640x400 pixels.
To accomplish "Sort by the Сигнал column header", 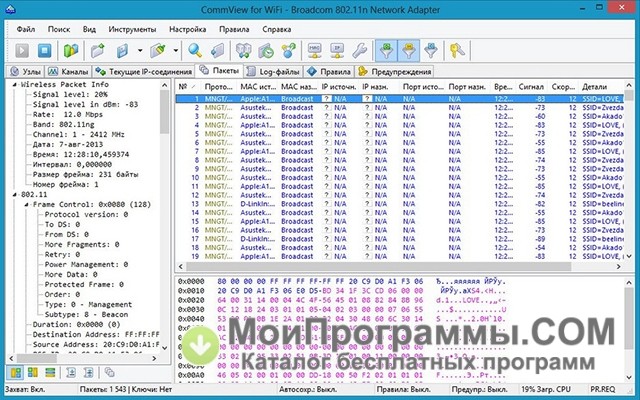I will point(531,87).
